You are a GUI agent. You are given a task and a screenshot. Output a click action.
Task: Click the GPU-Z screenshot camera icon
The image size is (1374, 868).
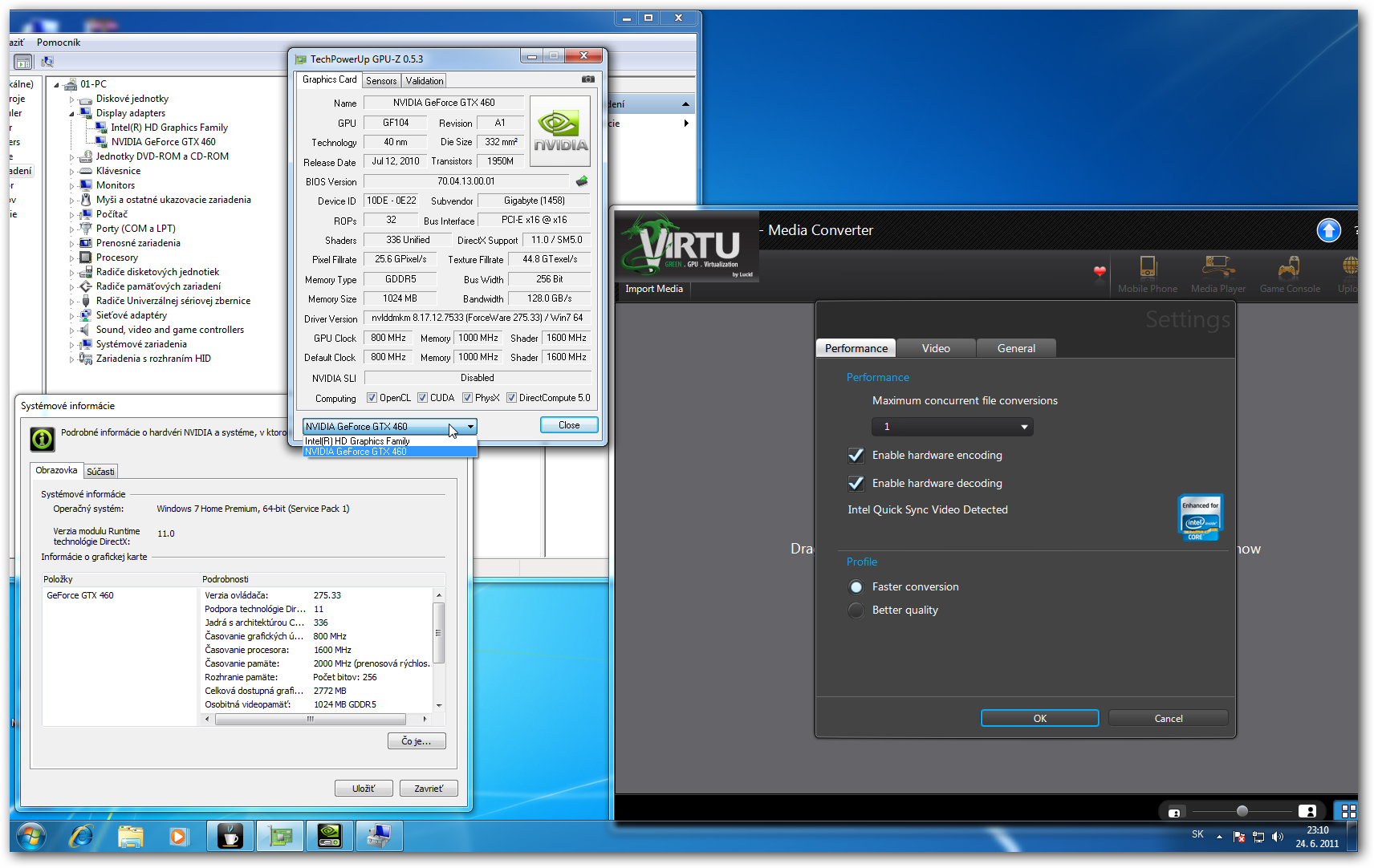[x=588, y=79]
